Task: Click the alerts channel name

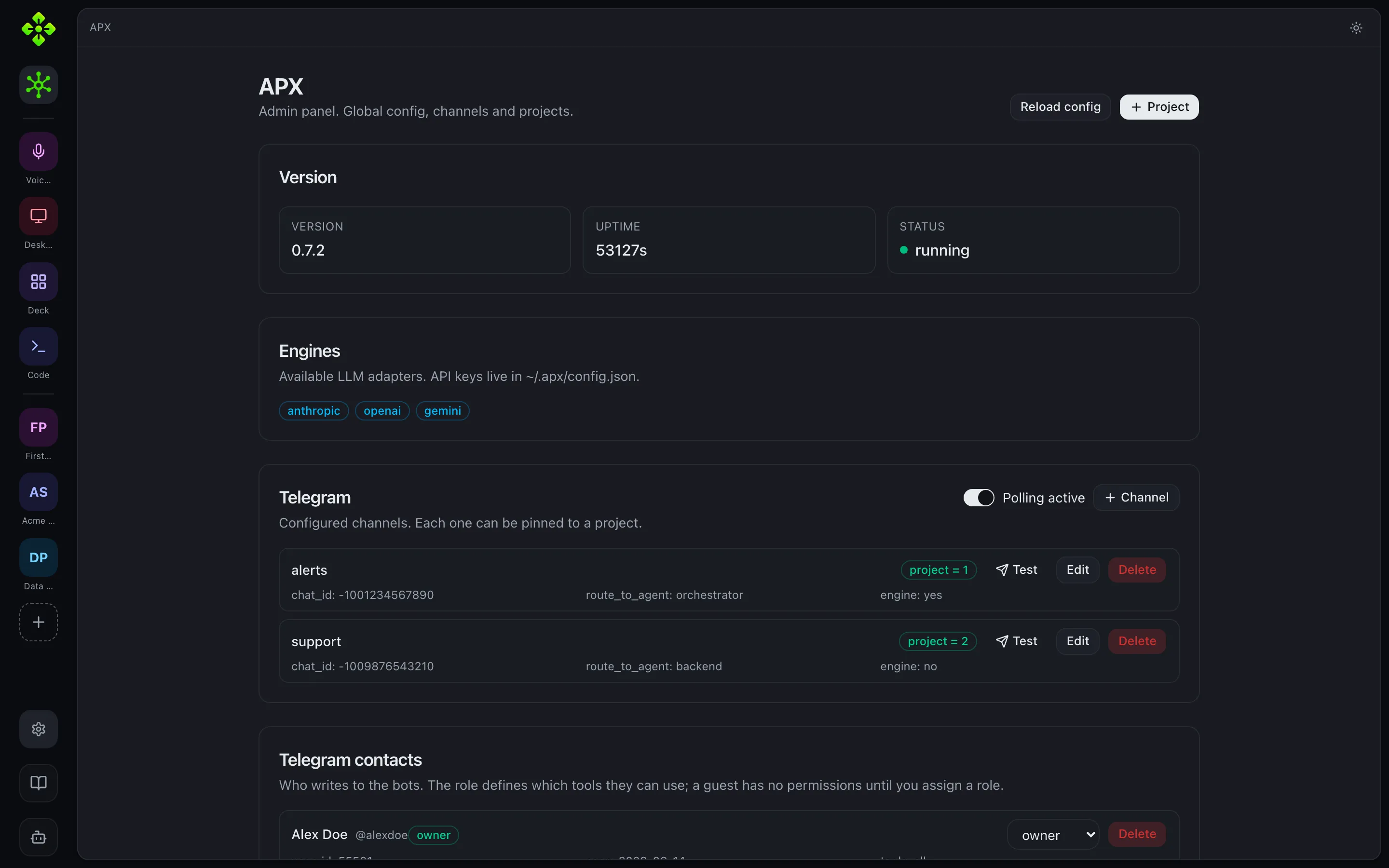Action: 309,570
